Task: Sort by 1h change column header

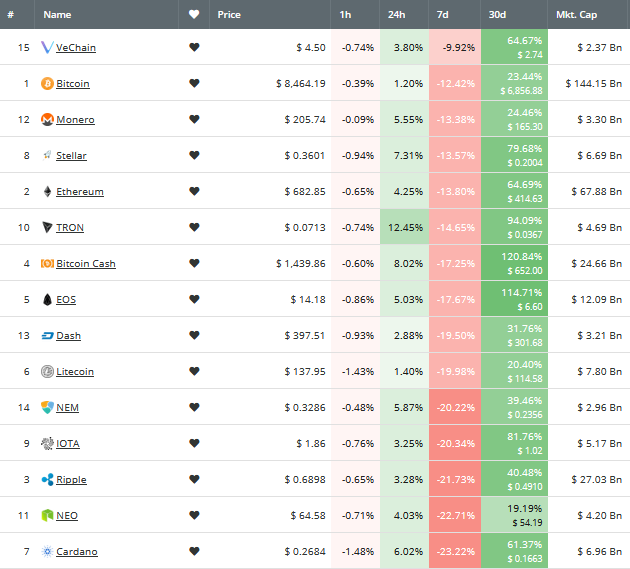Action: click(x=346, y=14)
